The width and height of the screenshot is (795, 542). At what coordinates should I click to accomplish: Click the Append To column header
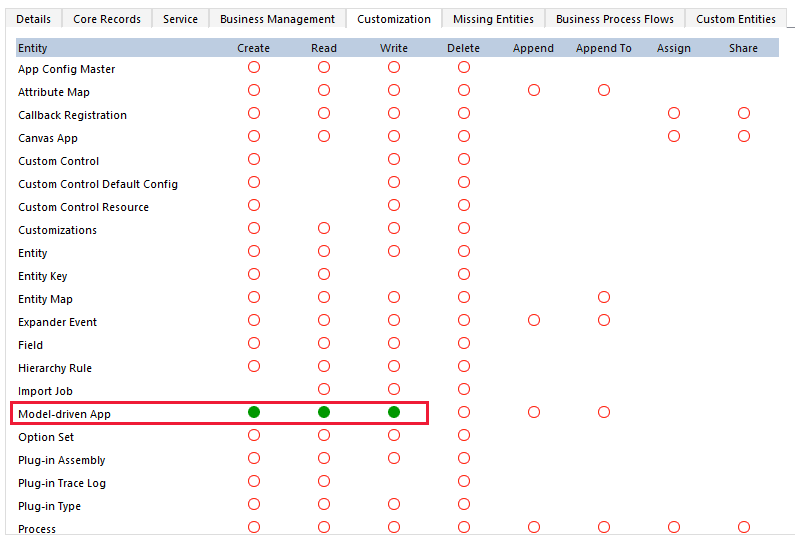click(604, 48)
